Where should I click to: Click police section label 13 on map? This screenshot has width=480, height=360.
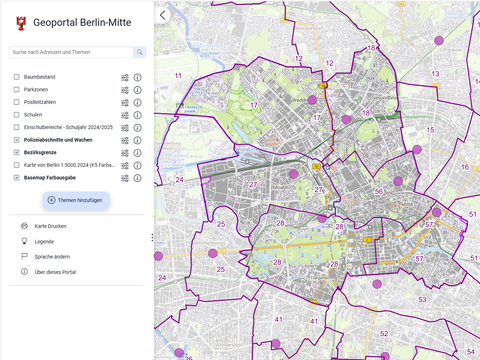tap(435, 74)
